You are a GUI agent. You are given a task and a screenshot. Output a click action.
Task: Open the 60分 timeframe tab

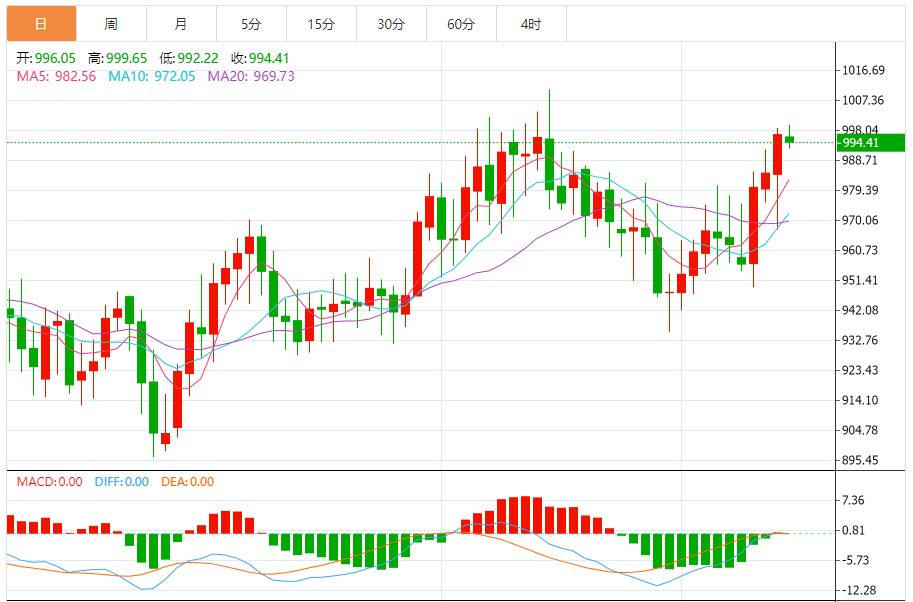pyautogui.click(x=461, y=24)
